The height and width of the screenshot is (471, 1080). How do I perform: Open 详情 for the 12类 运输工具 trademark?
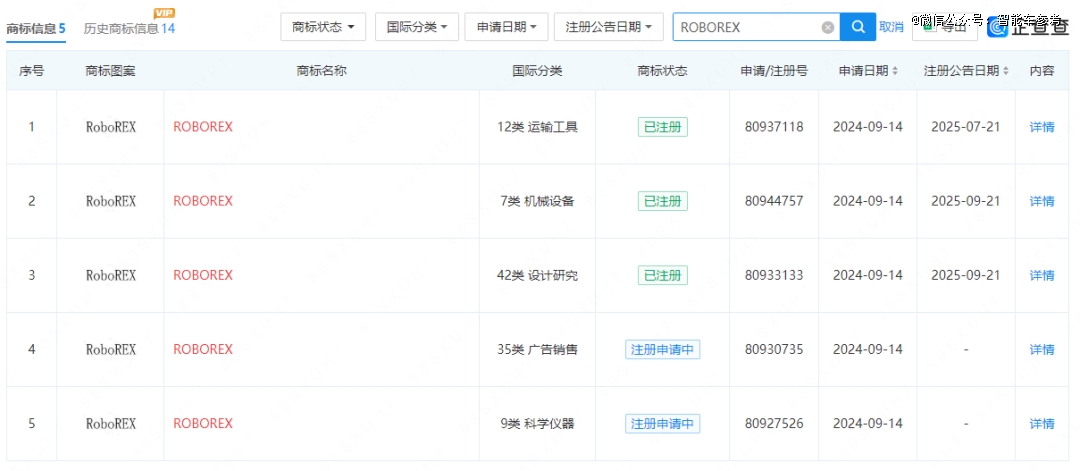tap(1041, 127)
